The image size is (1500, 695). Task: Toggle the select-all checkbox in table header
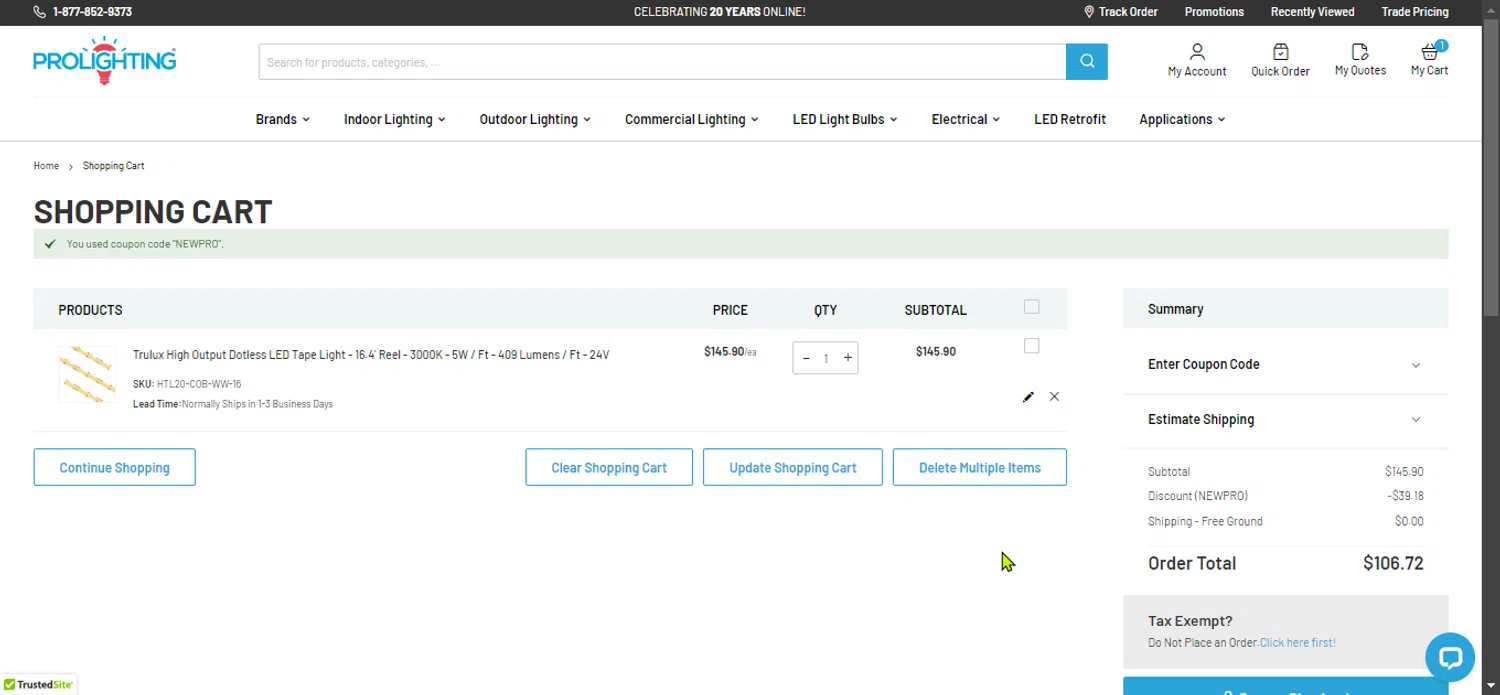point(1032,307)
